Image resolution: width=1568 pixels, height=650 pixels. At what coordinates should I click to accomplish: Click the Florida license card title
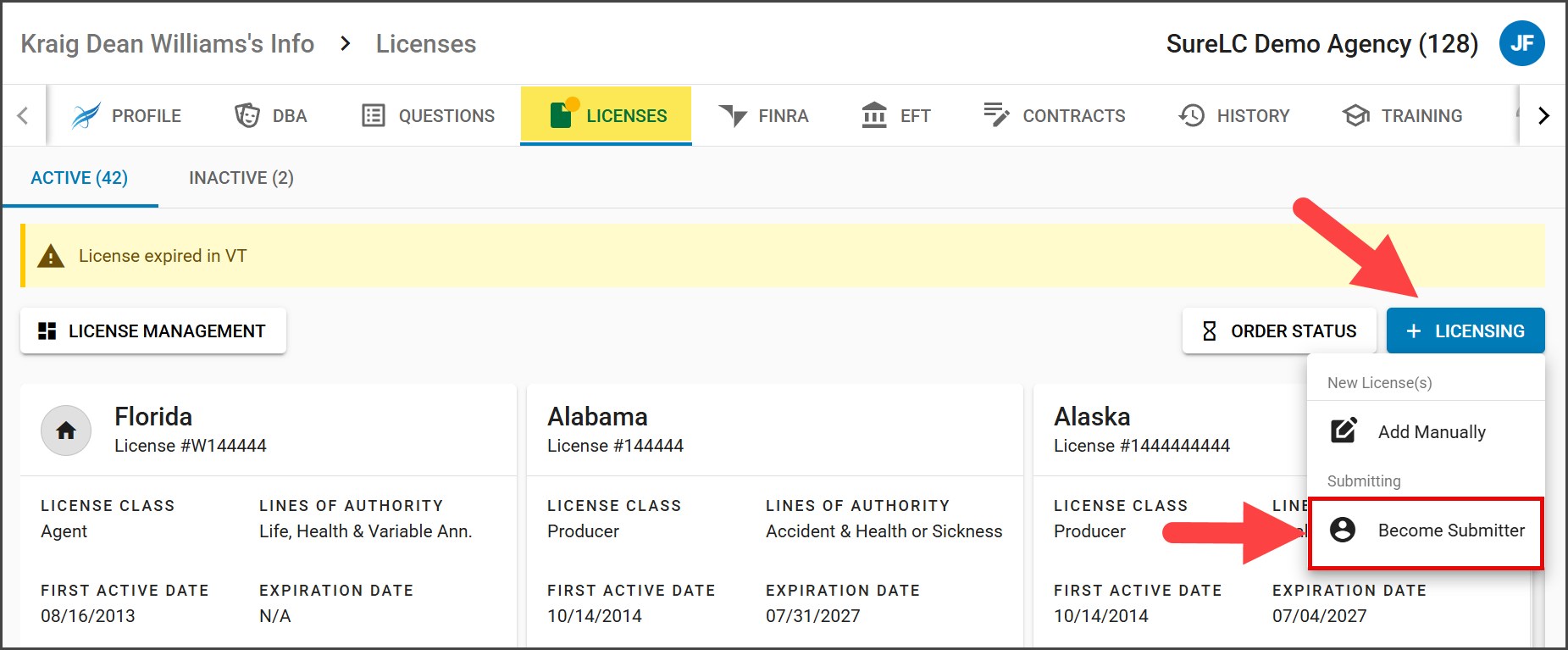coord(153,416)
